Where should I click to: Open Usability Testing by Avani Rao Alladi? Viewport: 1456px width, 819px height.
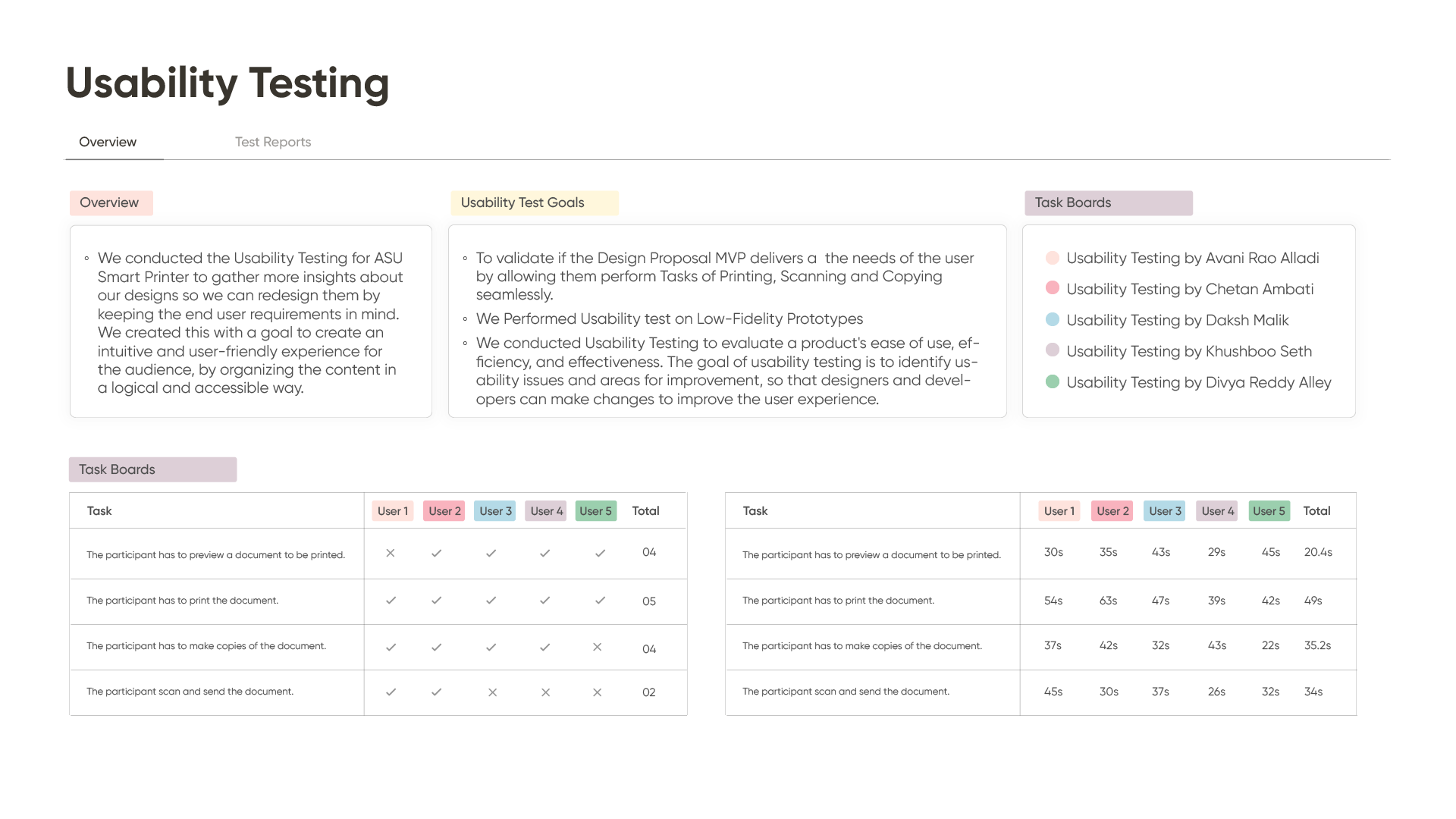pyautogui.click(x=1193, y=258)
